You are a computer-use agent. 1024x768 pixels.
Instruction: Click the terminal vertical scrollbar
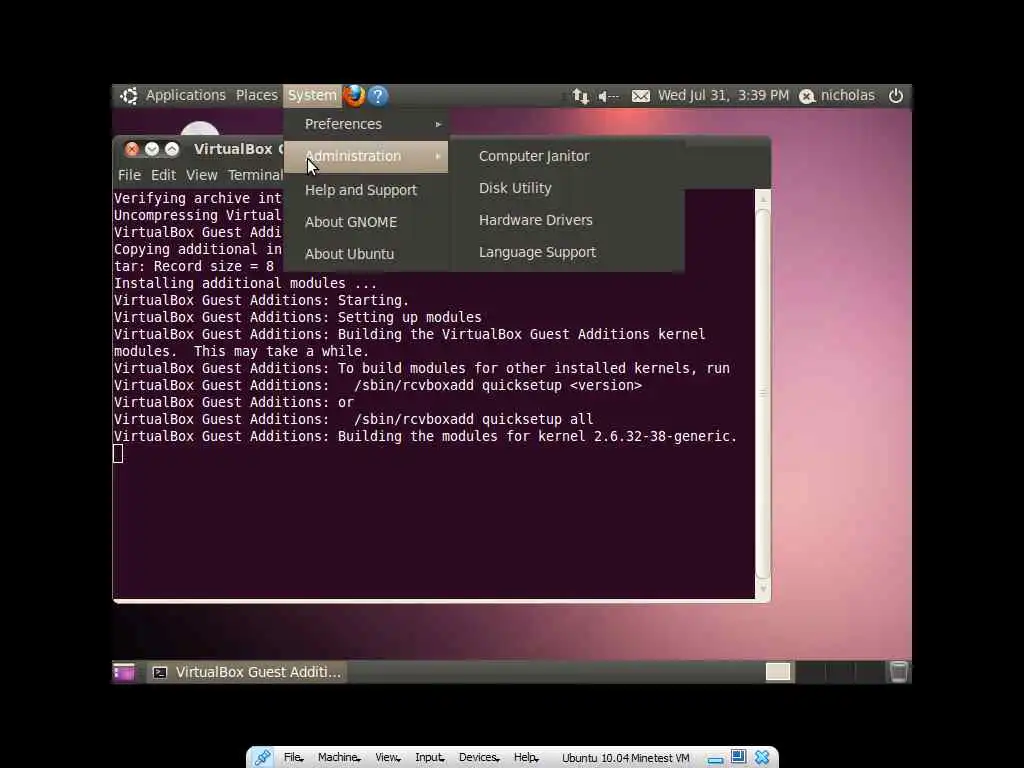pos(763,393)
